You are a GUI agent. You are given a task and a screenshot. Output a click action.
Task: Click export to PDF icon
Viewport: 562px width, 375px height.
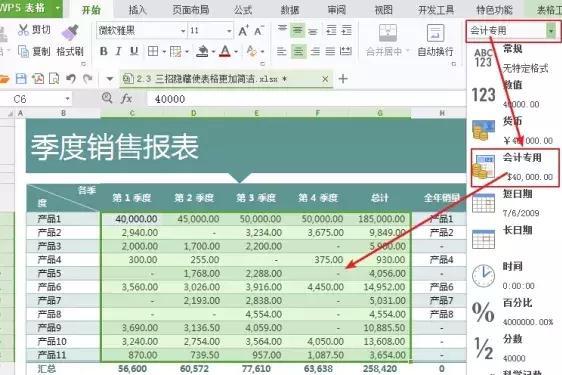[38, 79]
